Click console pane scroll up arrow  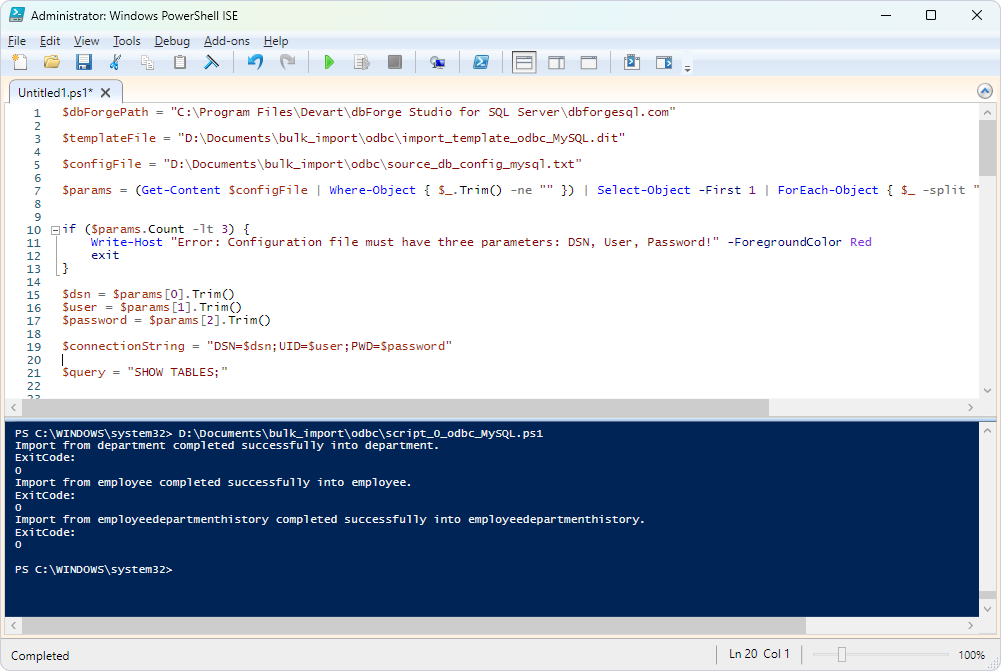pos(988,431)
